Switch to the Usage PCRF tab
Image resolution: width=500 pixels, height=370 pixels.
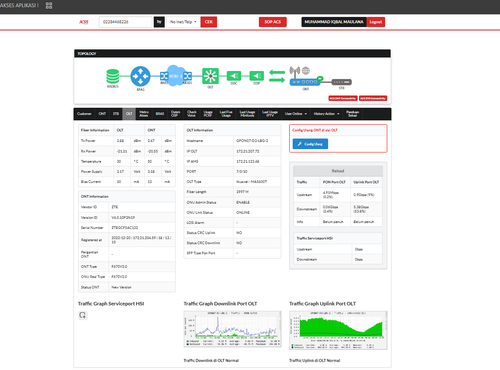208,114
